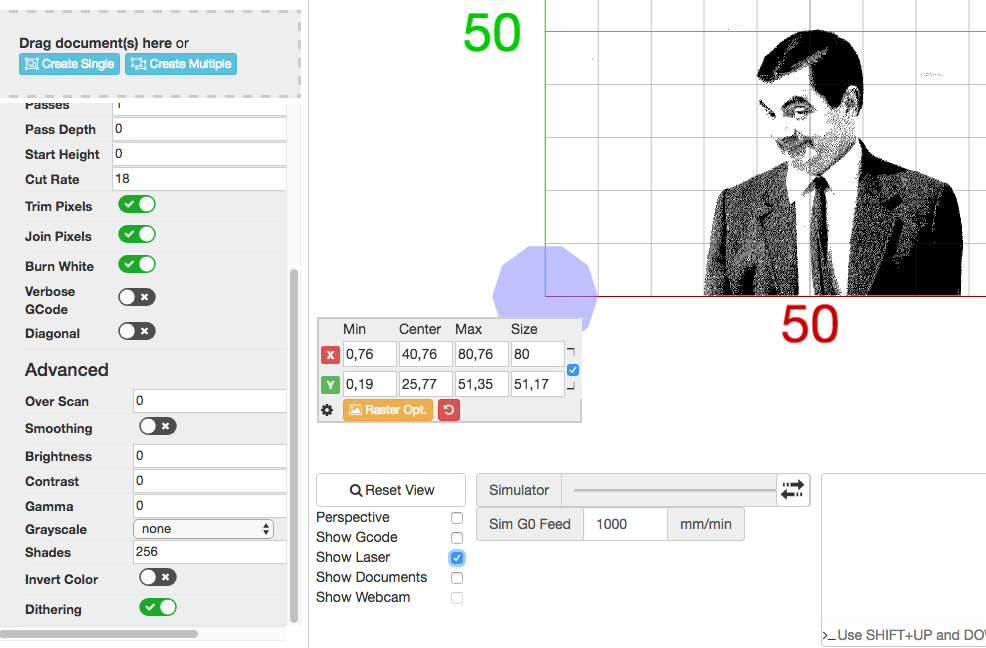Click the Create Multiple button

pos(181,64)
